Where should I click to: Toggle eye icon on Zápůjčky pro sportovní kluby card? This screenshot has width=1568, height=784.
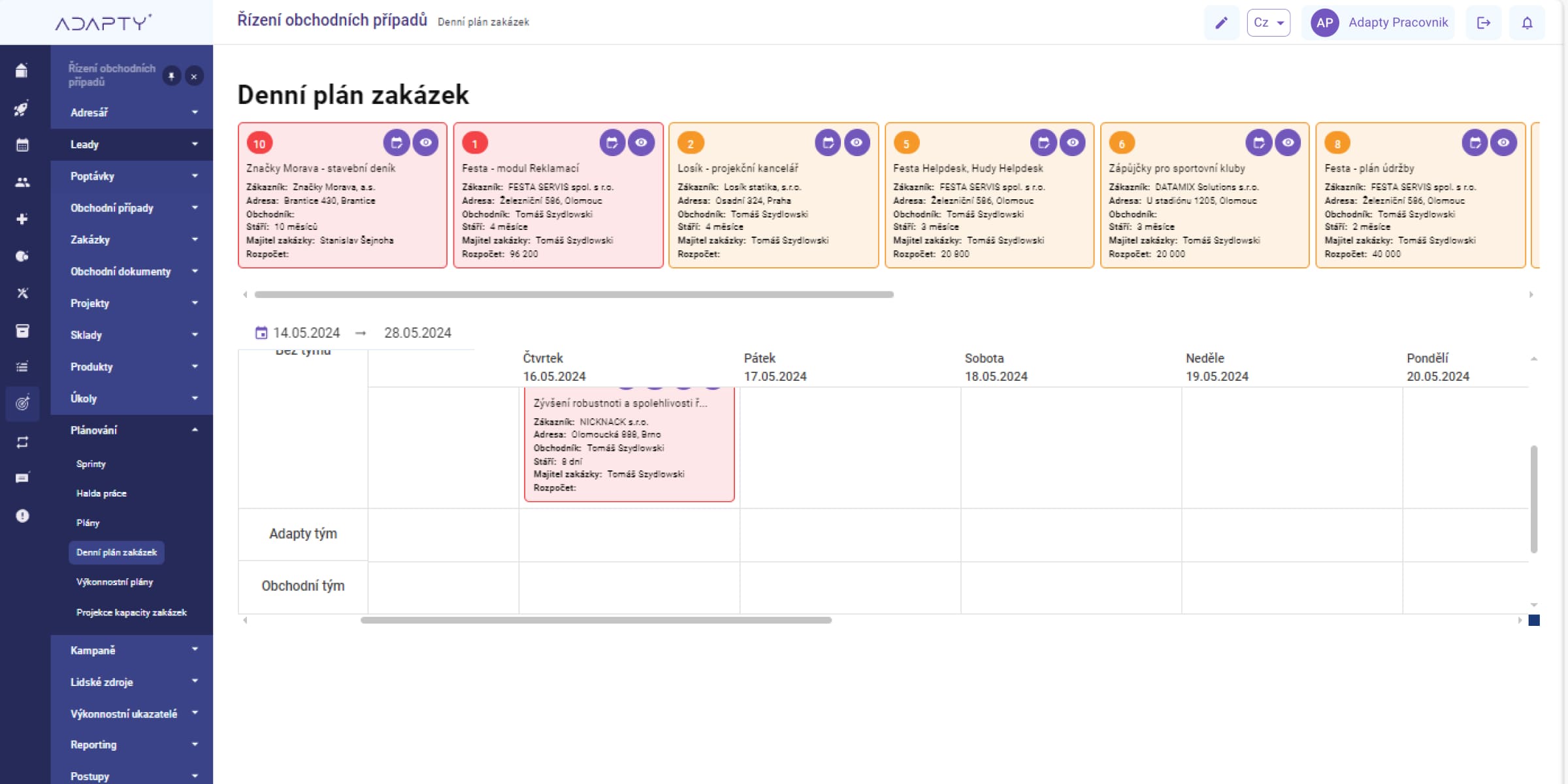(x=1288, y=142)
